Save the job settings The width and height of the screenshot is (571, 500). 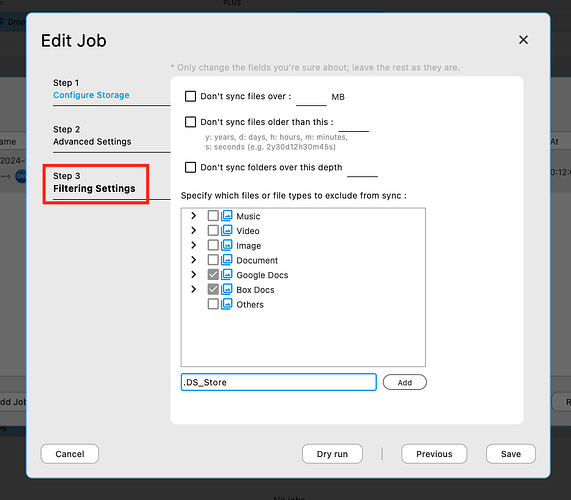(x=511, y=454)
